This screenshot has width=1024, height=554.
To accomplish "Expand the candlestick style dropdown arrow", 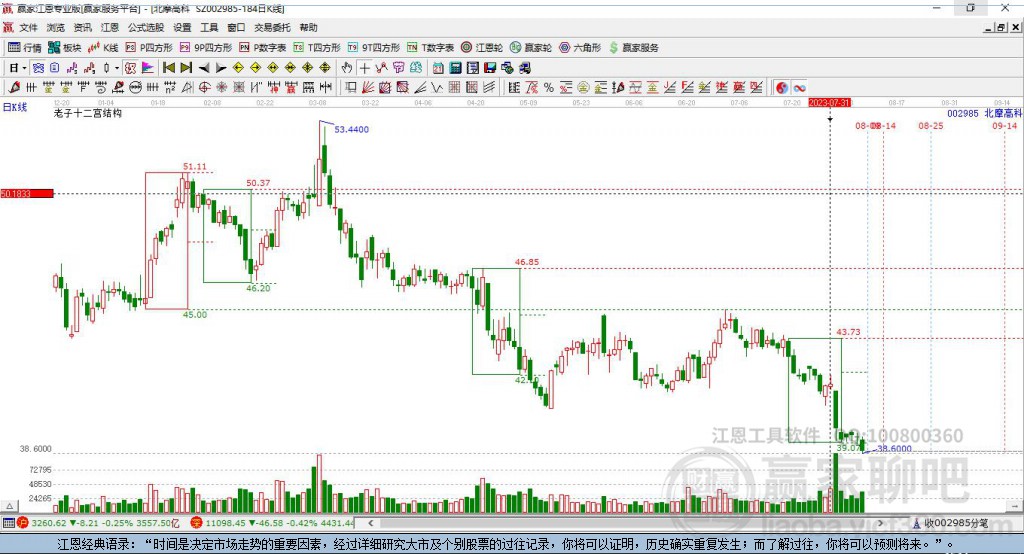I will (x=117, y=68).
